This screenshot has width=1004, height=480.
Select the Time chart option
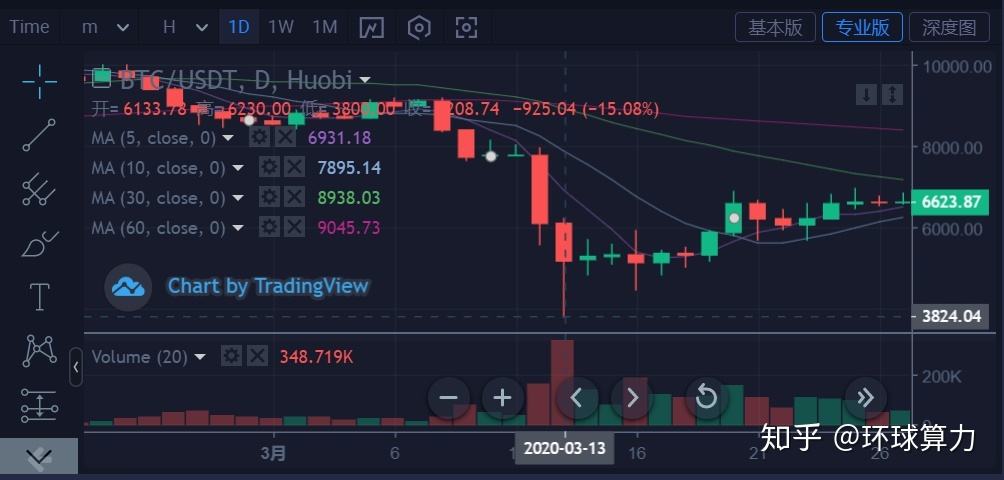(29, 27)
